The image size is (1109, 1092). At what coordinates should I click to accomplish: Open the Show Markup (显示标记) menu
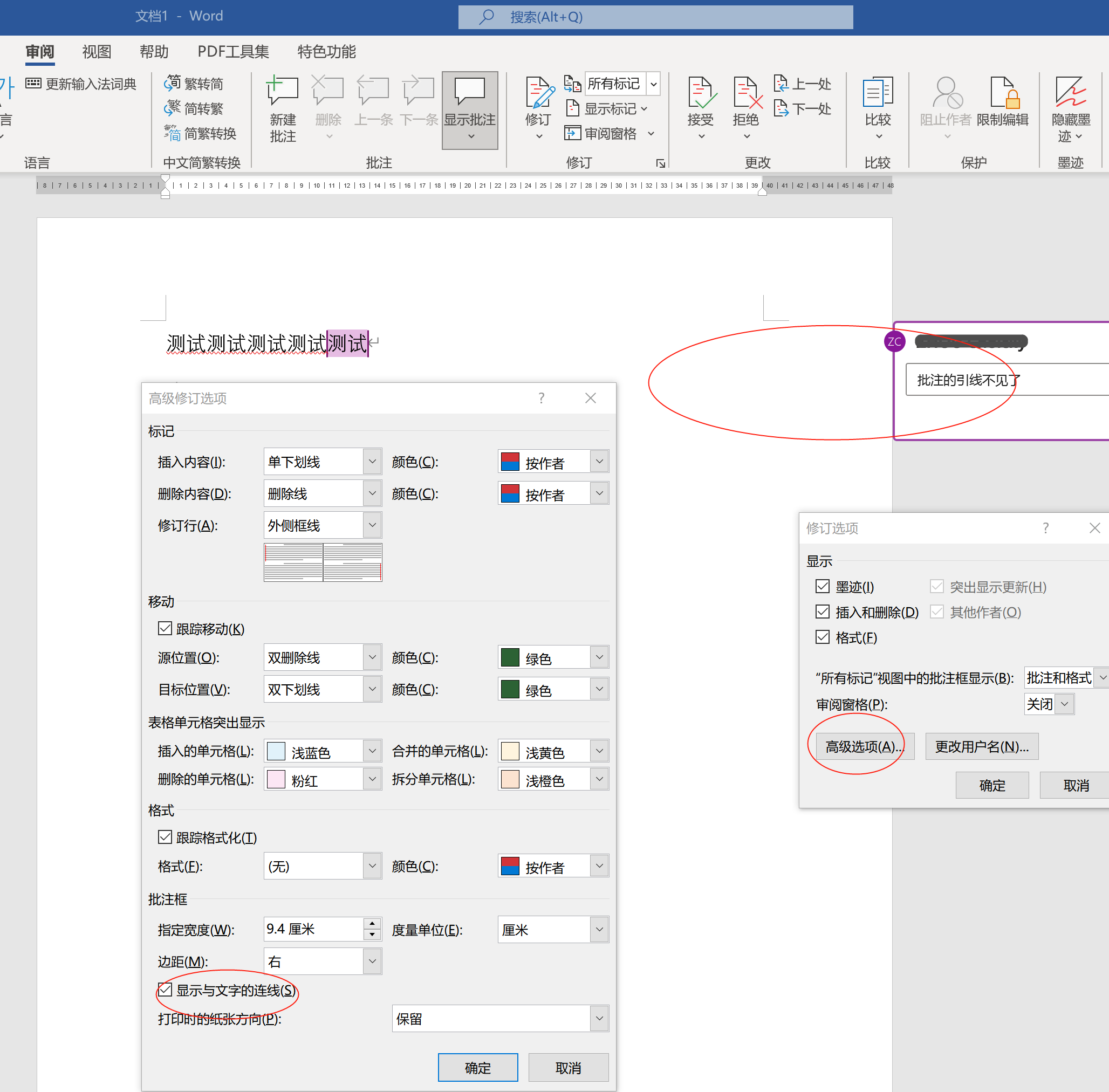click(x=606, y=108)
